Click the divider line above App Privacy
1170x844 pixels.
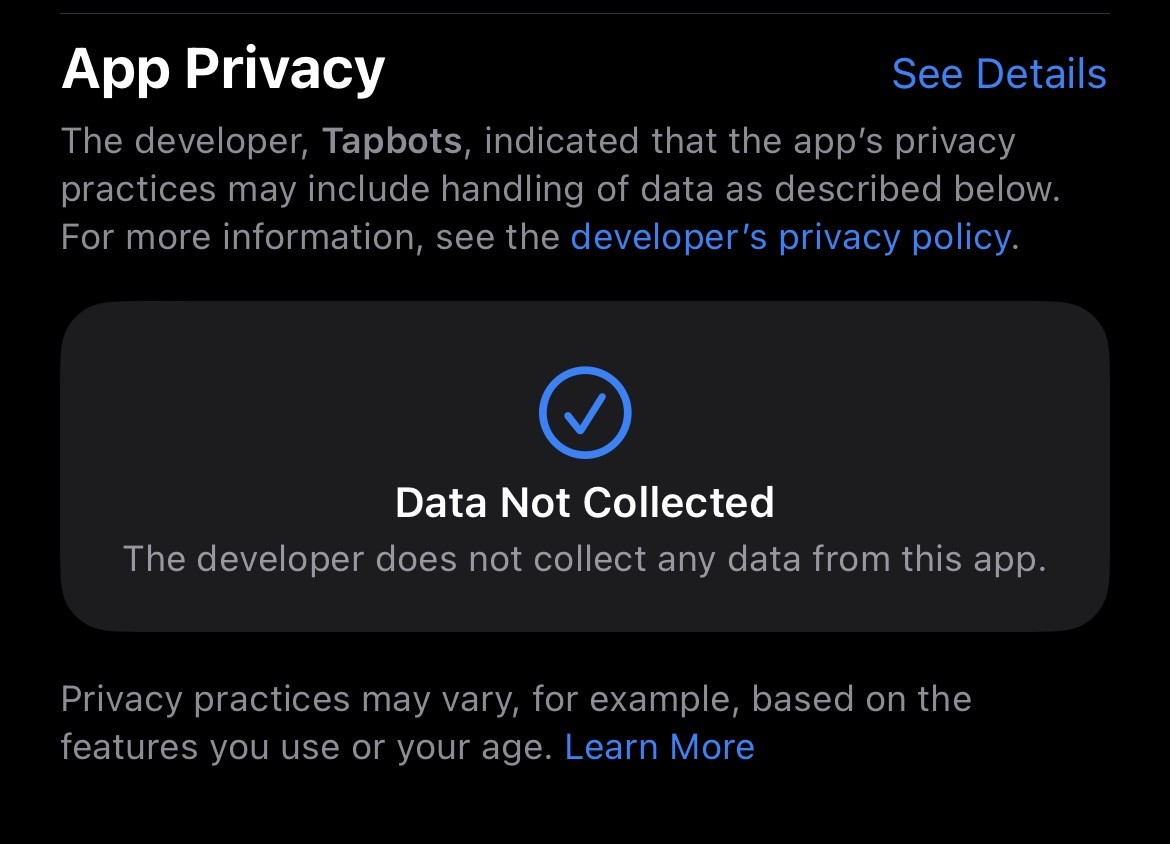[585, 13]
